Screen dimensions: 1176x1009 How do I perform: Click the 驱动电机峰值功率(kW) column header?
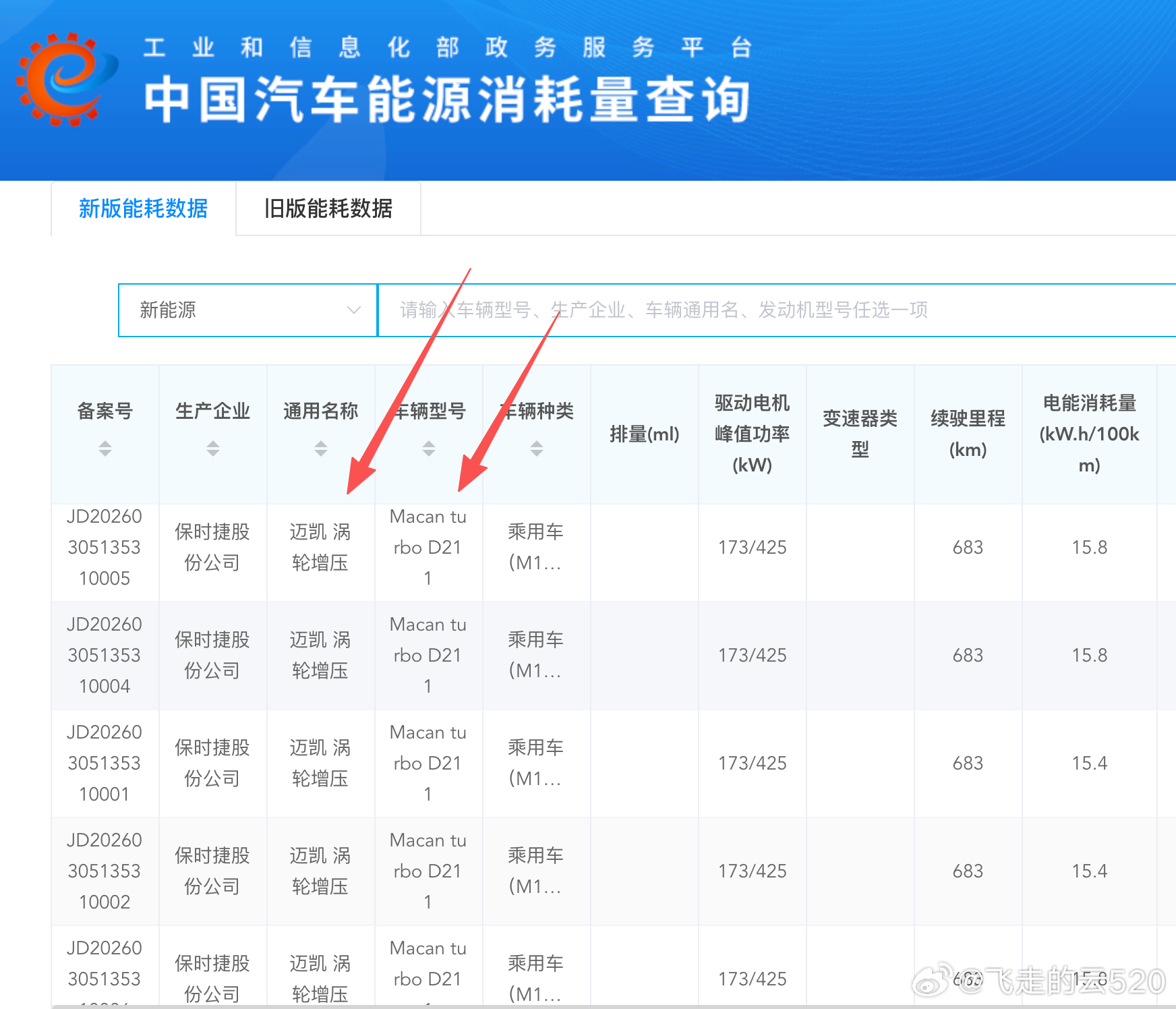[752, 434]
